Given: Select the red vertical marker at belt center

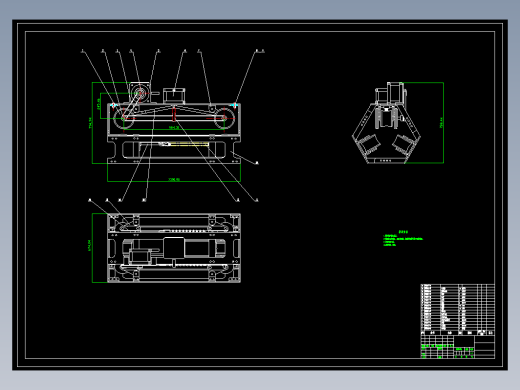Looking at the screenshot, I should 174,114.
